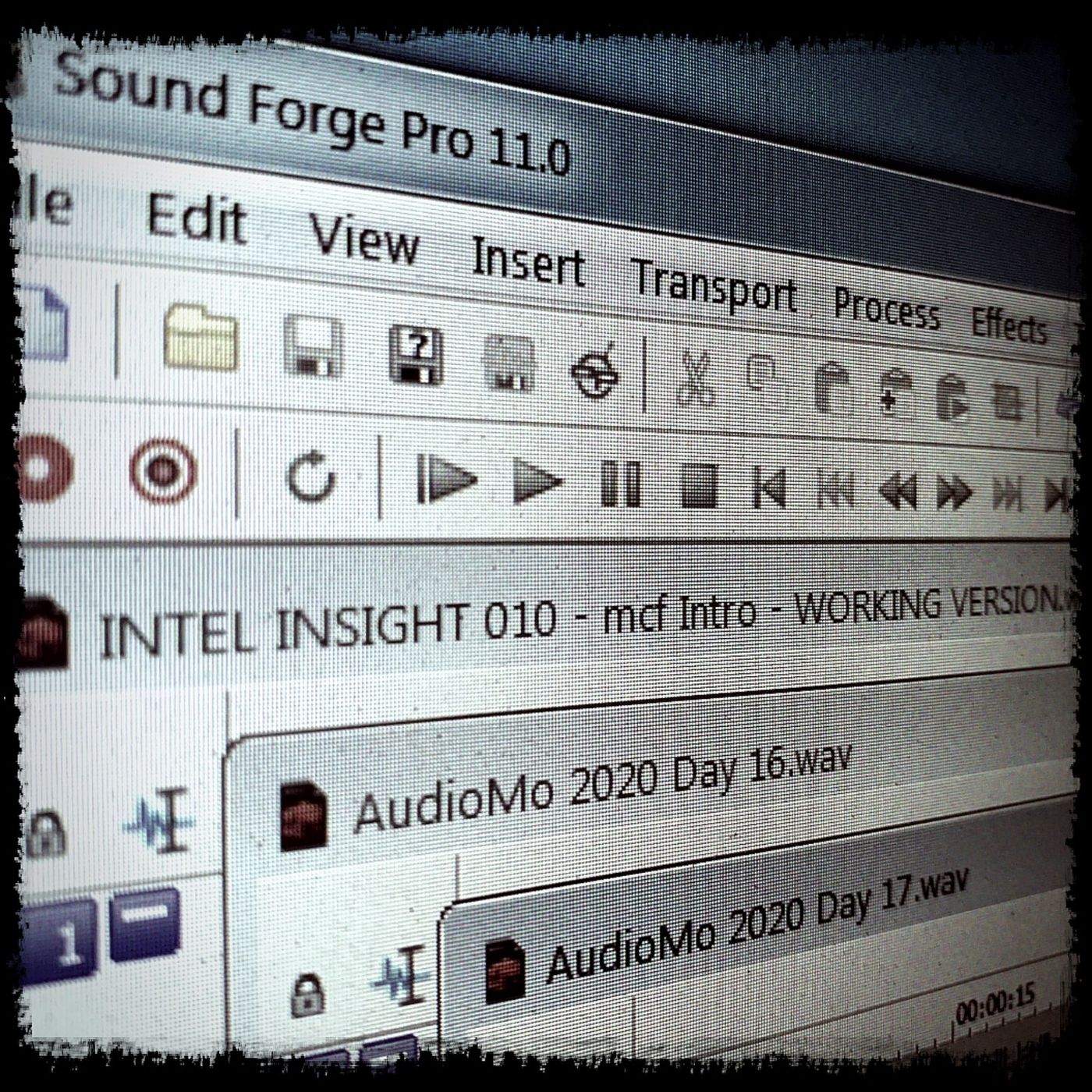1092x1092 pixels.
Task: Click the file icon beside INTEL INSIGHT title
Action: (43, 633)
